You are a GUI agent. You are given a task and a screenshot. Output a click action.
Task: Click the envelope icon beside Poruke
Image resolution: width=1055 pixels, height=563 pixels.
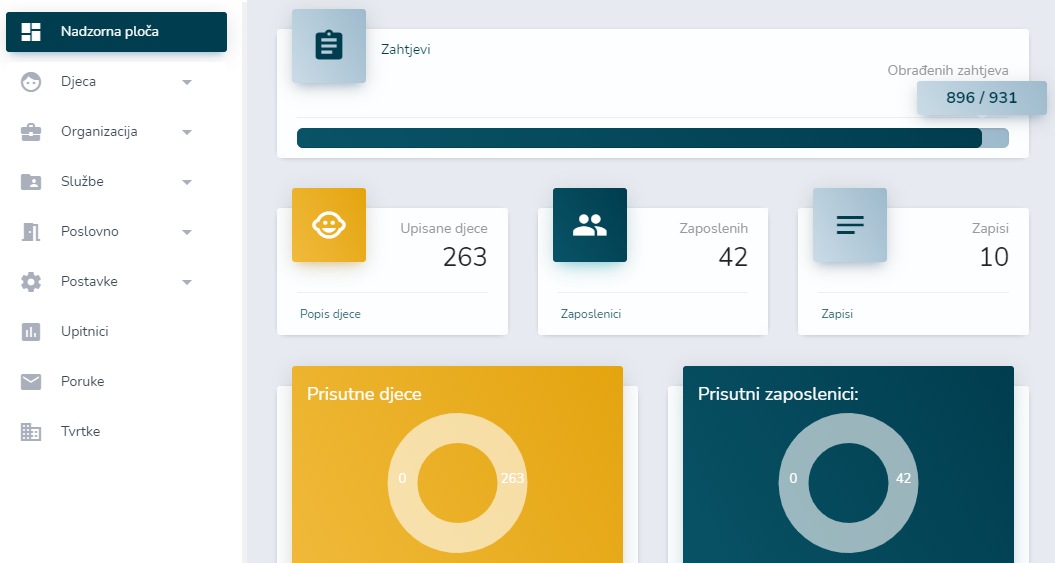31,382
